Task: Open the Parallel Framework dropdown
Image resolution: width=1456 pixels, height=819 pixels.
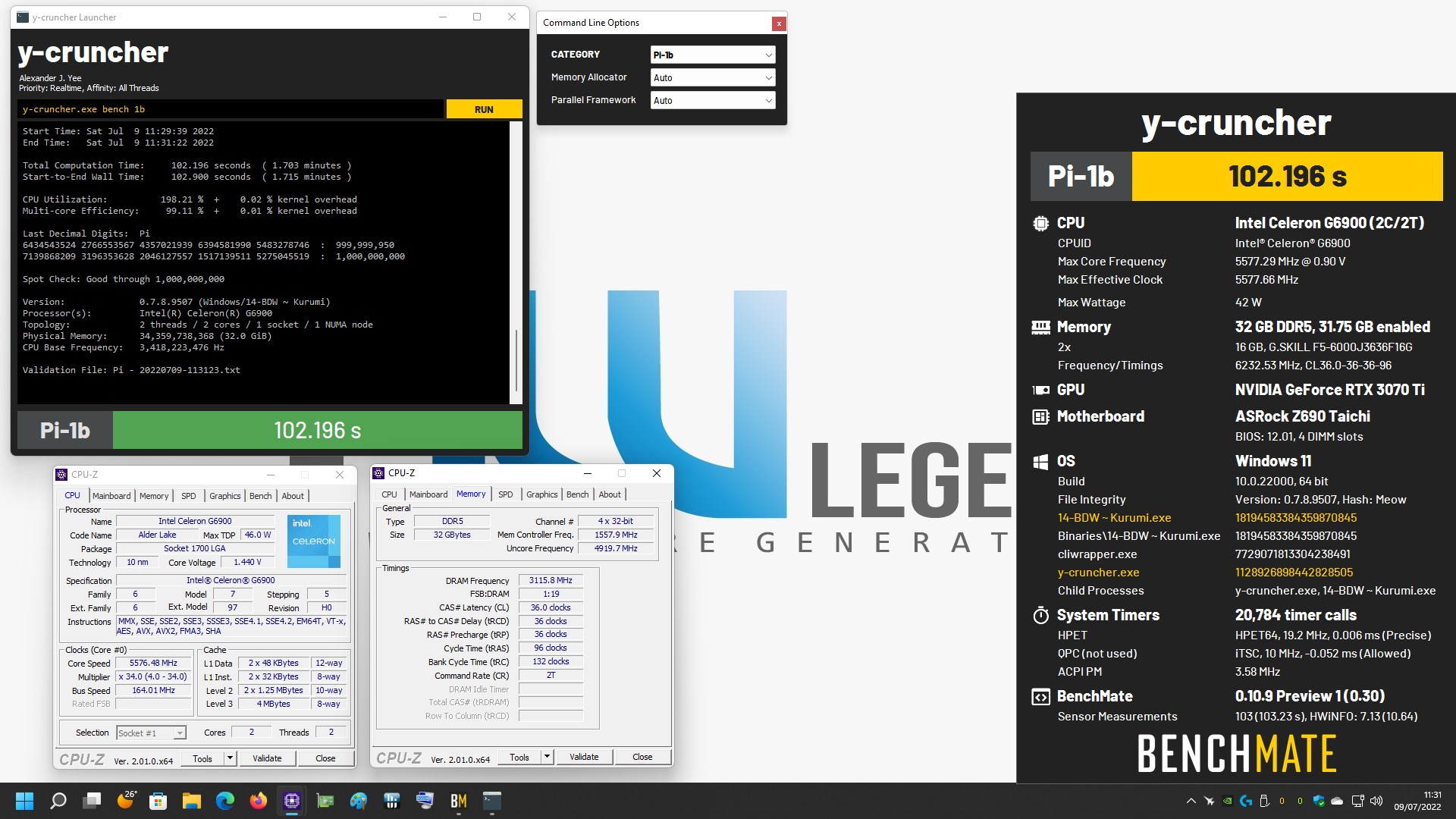Action: pos(713,100)
